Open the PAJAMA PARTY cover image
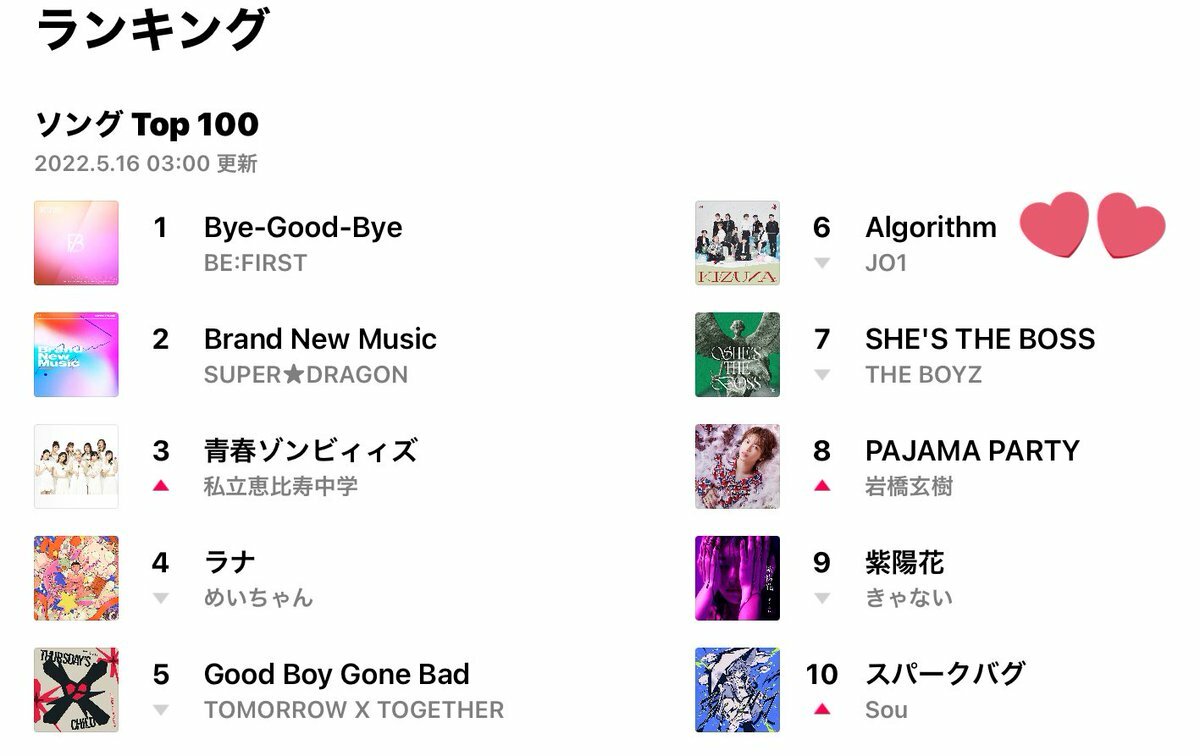The width and height of the screenshot is (1200, 756). tap(737, 467)
